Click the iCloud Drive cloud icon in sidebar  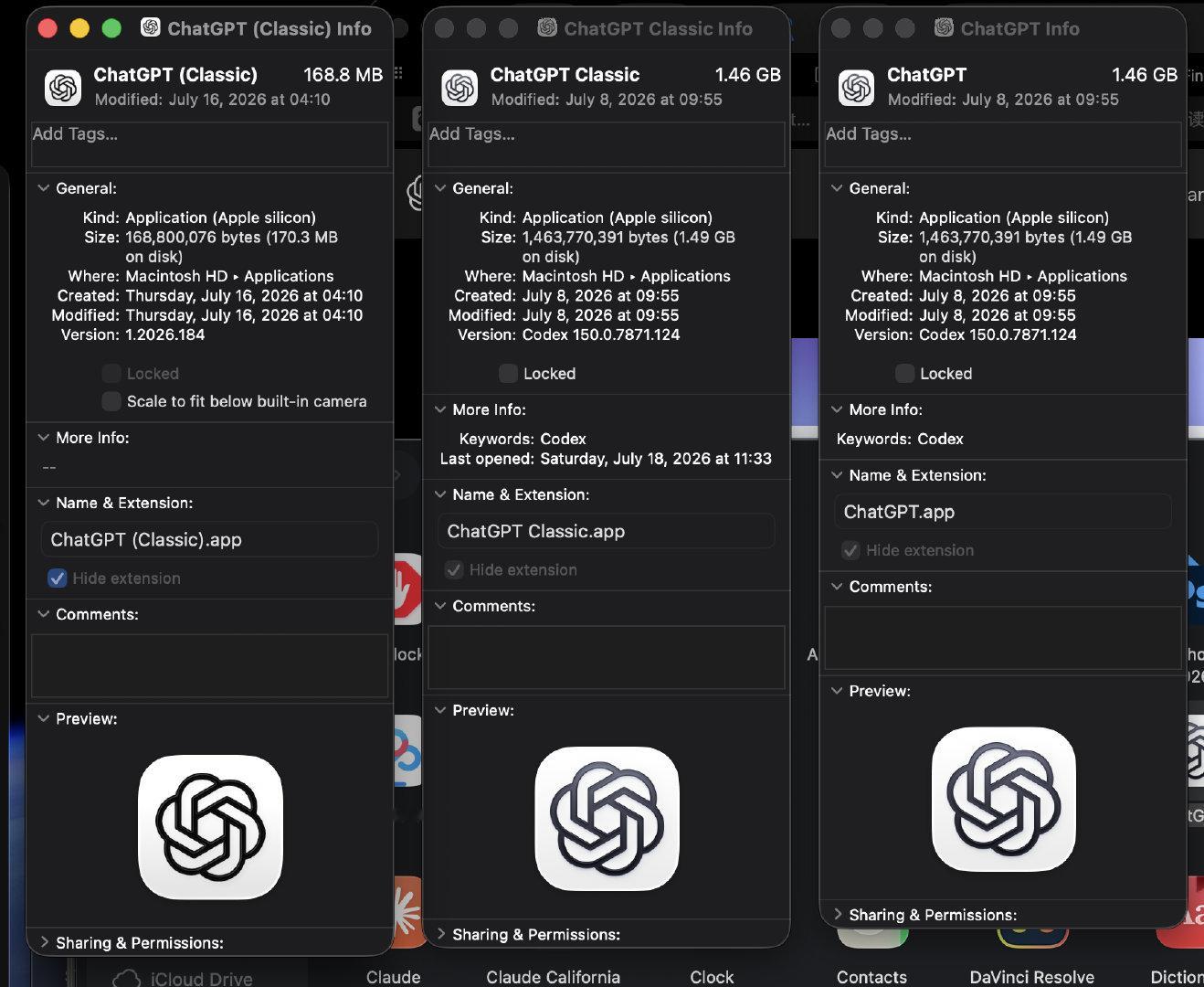(126, 979)
